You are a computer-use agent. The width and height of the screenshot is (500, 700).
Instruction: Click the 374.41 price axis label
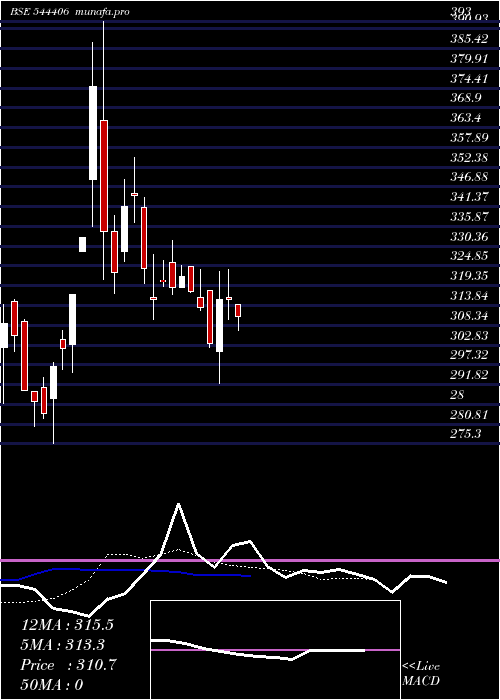coord(469,79)
